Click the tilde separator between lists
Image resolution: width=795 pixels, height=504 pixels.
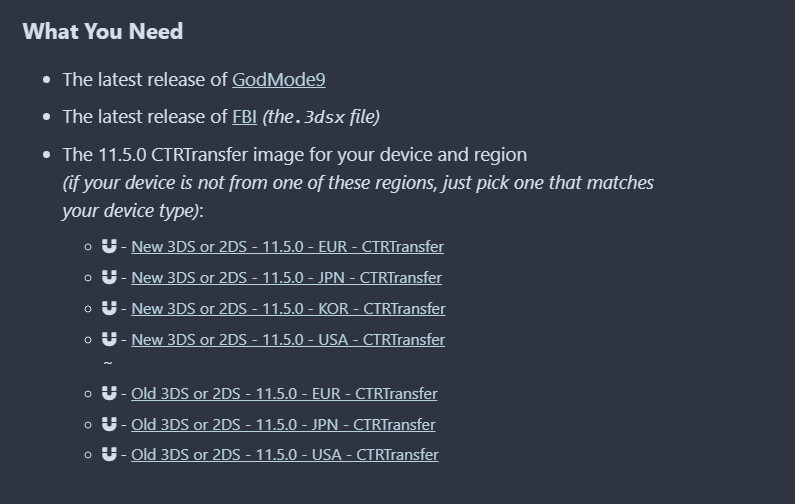coord(107,363)
